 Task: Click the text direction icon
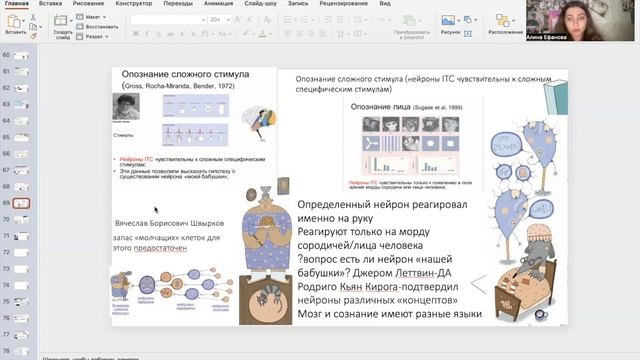point(341,34)
